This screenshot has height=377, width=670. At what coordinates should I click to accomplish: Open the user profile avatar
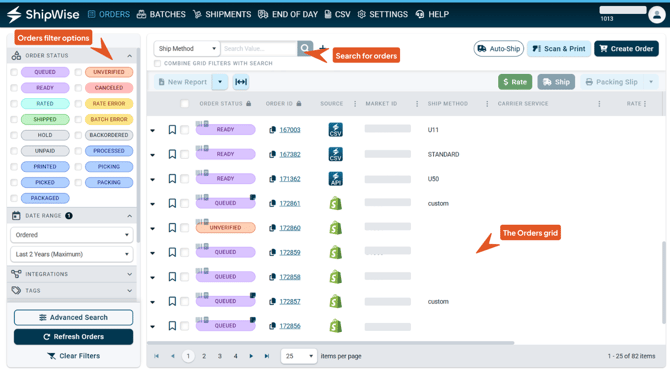coord(656,15)
